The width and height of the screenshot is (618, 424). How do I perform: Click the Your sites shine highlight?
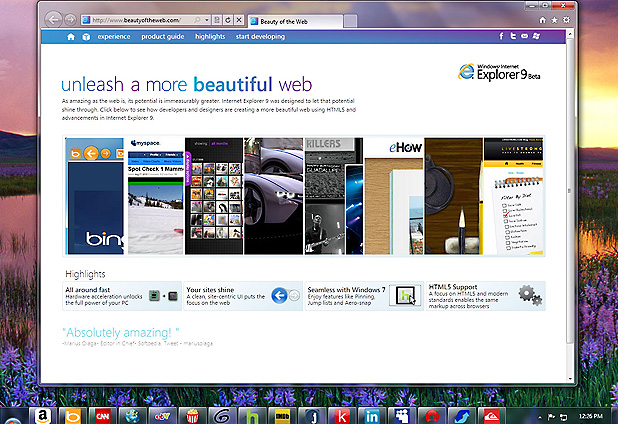pyautogui.click(x=243, y=296)
